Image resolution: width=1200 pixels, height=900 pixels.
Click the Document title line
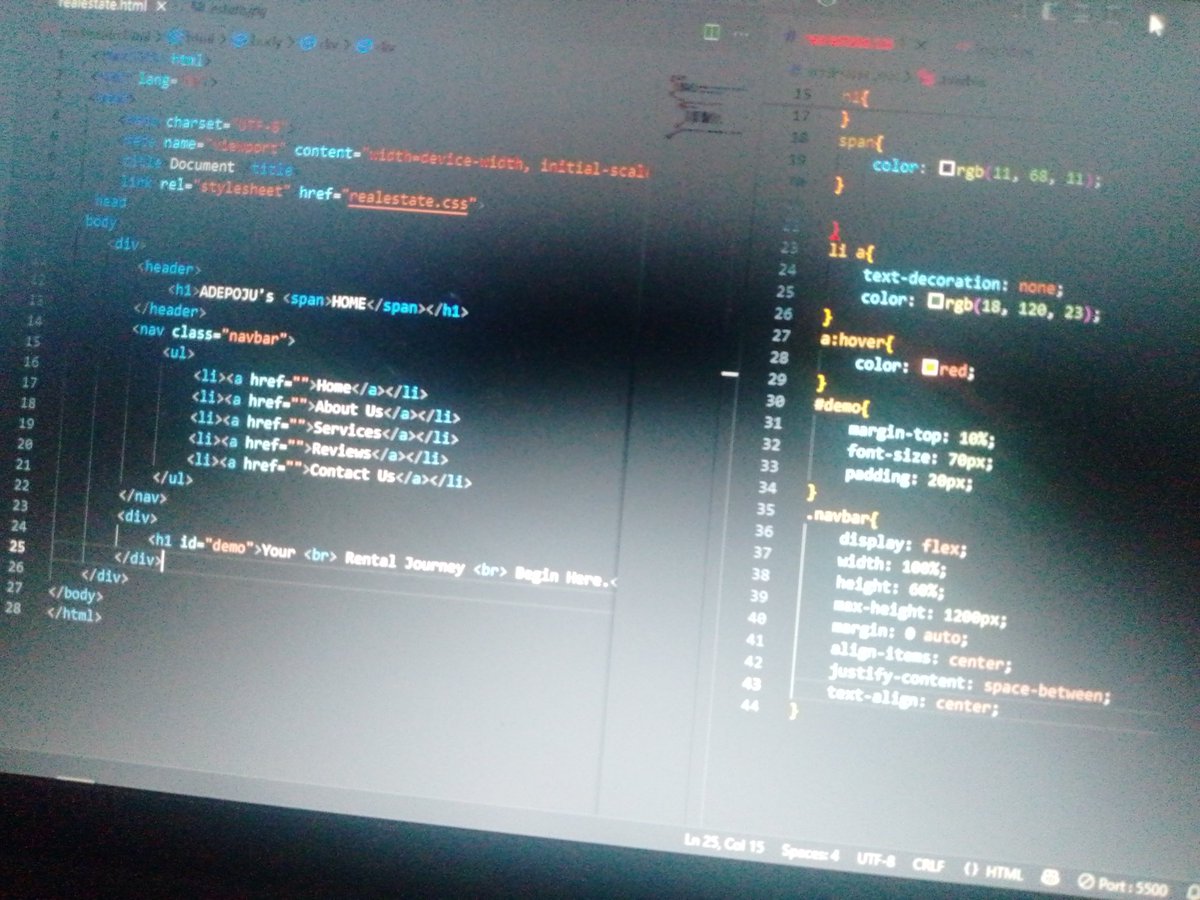(207, 166)
